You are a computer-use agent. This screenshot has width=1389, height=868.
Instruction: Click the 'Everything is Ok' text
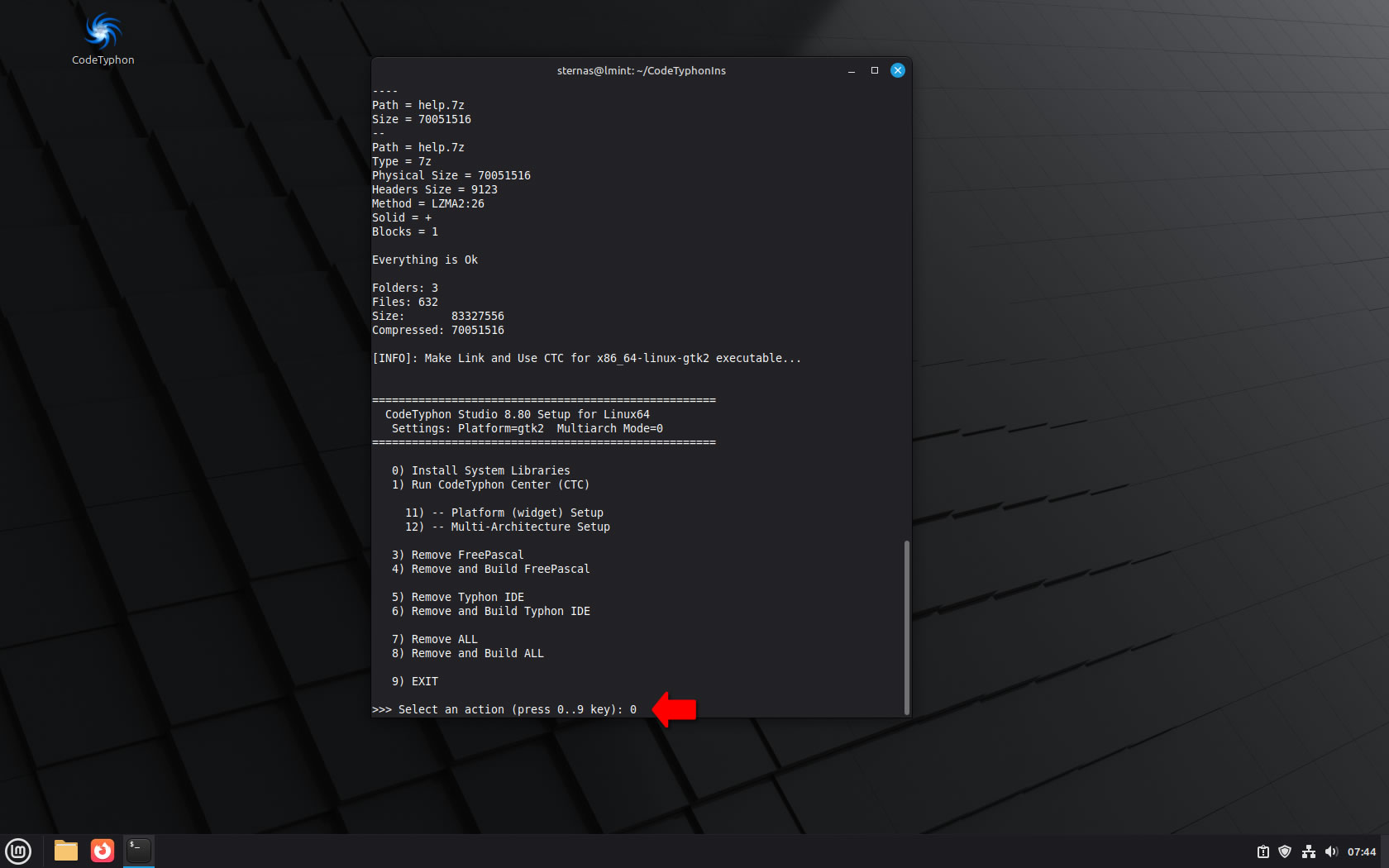pyautogui.click(x=425, y=260)
